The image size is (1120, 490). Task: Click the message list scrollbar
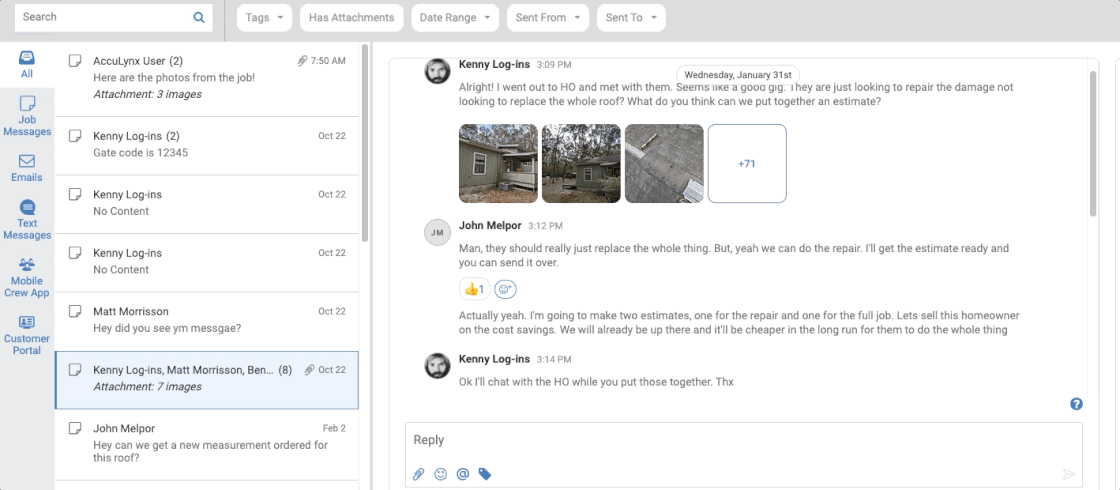365,143
